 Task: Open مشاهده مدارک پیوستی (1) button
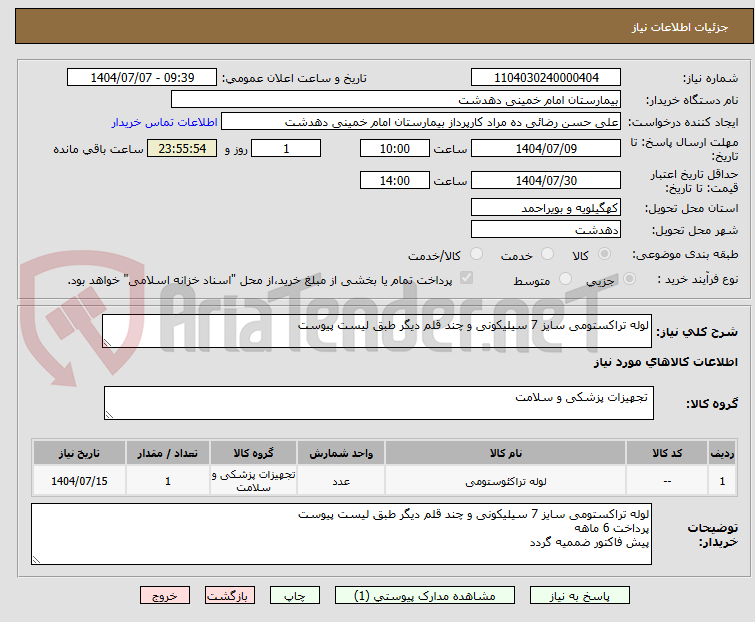coord(425,596)
